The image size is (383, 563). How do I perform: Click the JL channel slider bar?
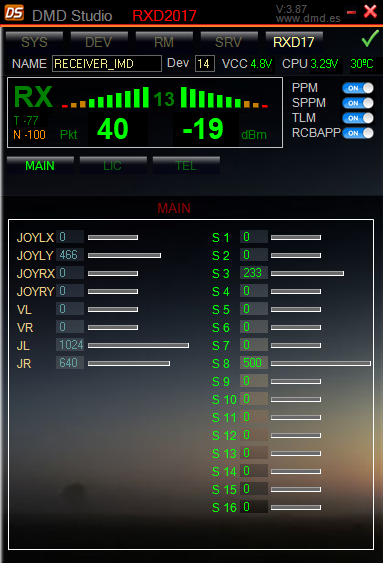138,345
